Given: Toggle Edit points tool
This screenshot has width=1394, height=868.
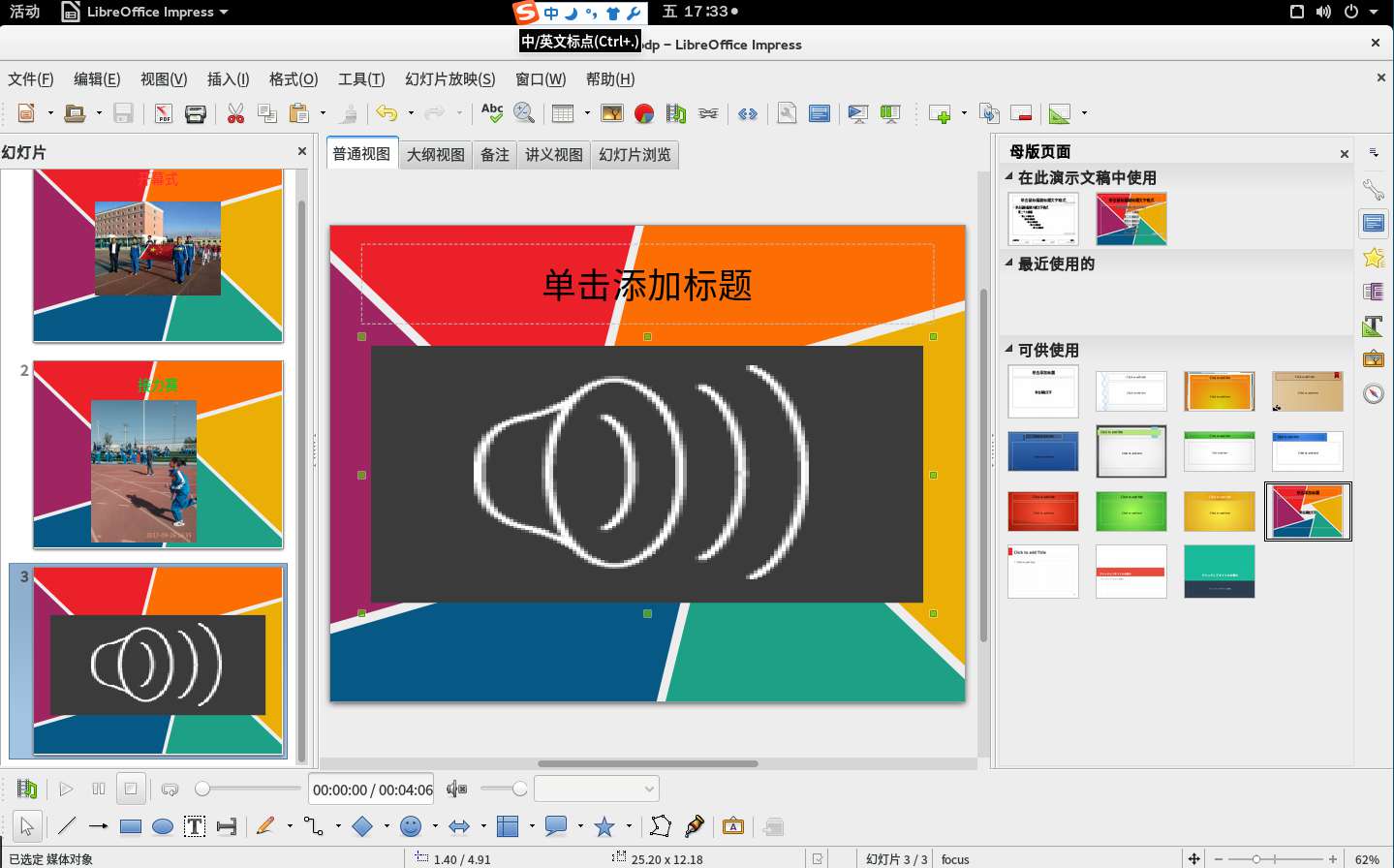Looking at the screenshot, I should [661, 826].
